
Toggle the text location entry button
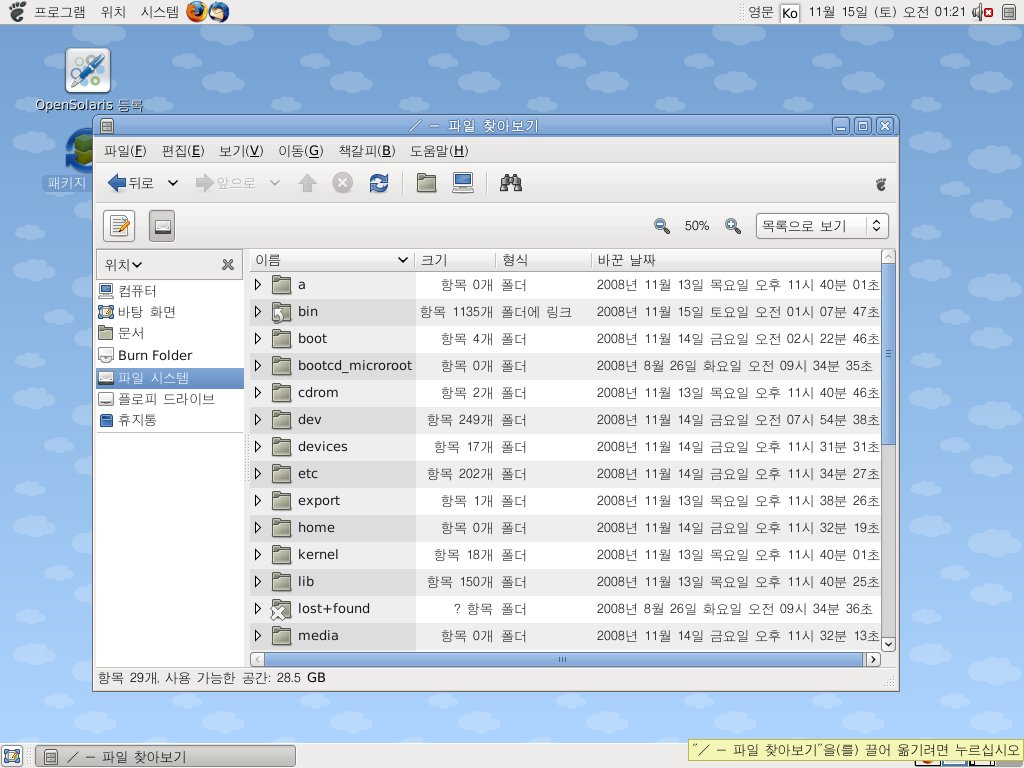pyautogui.click(x=119, y=226)
